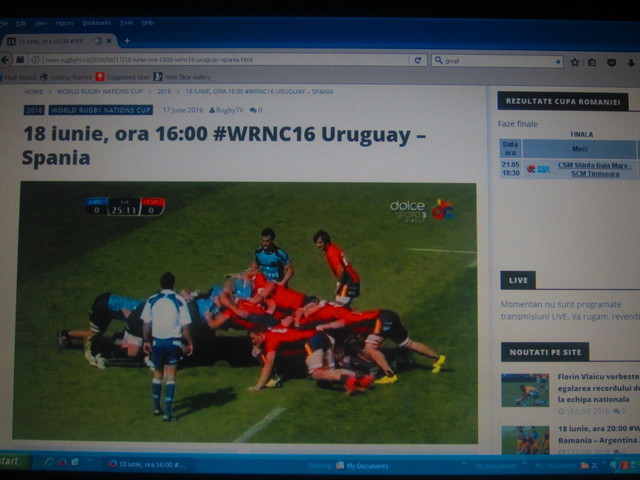640x480 pixels.
Task: Open the downloads arrow icon
Action: 631,63
